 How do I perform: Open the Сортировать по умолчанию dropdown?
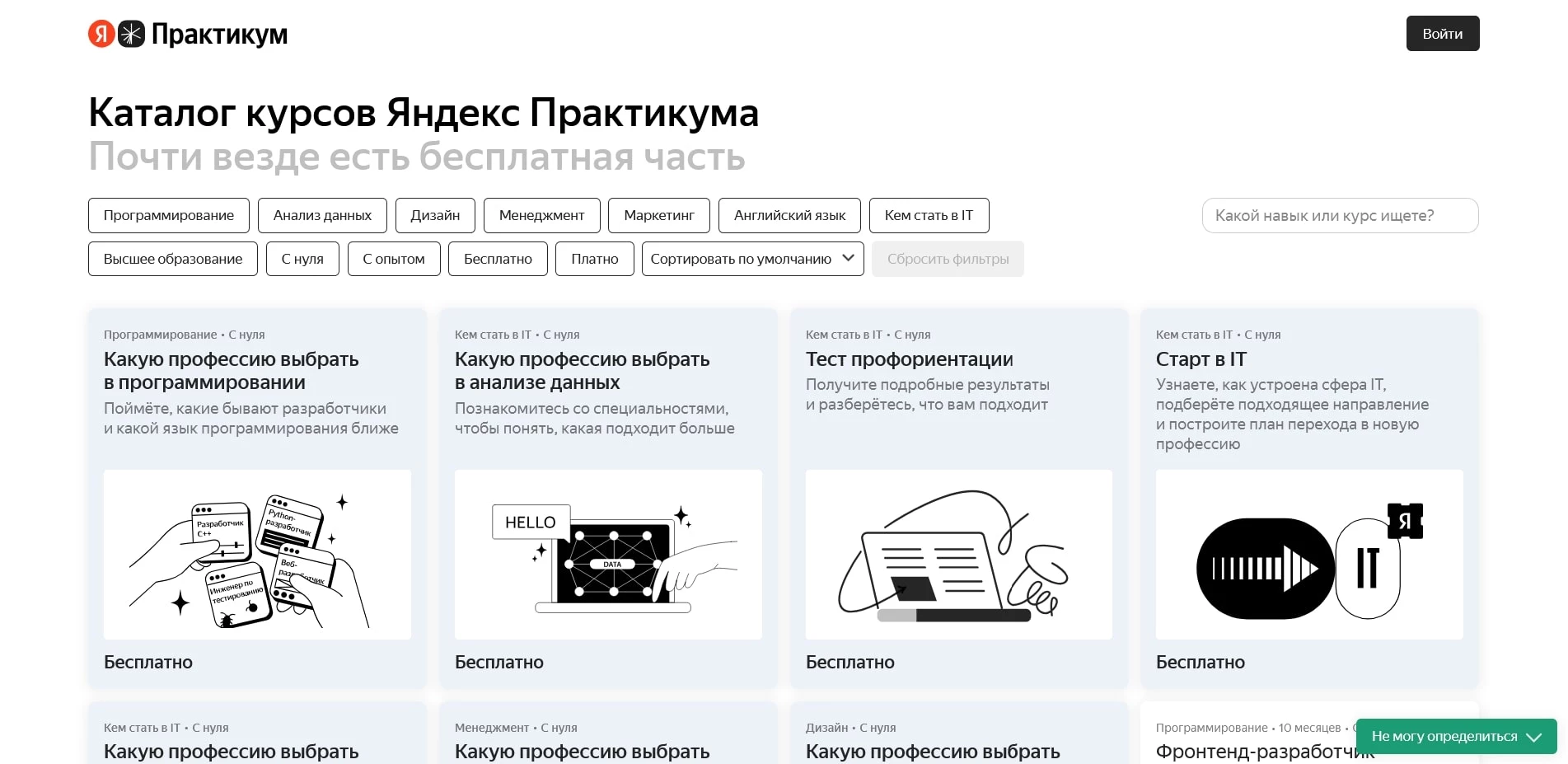tap(751, 259)
